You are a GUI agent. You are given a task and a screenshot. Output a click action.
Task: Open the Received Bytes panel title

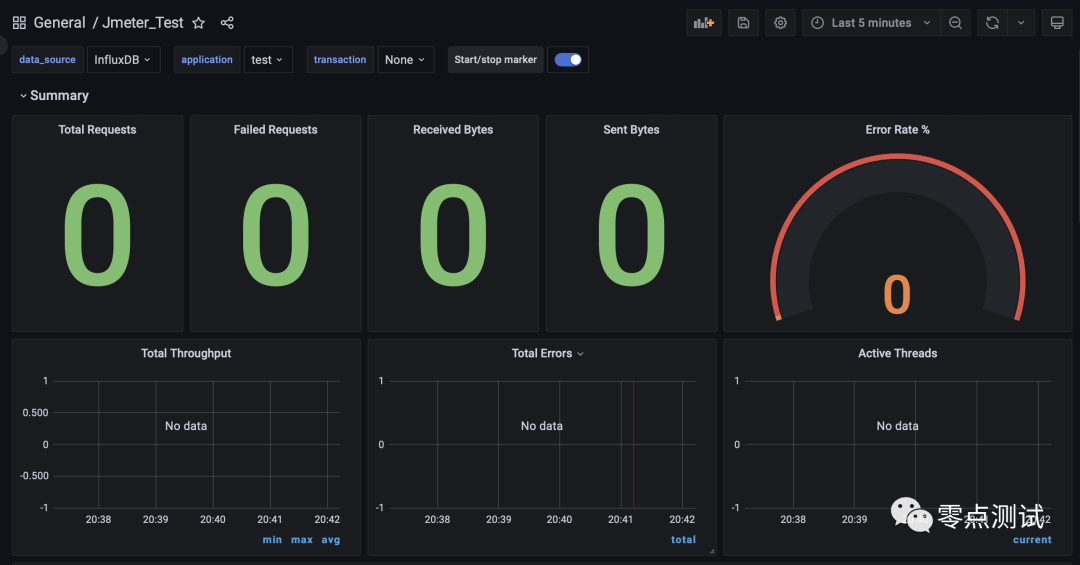click(453, 130)
